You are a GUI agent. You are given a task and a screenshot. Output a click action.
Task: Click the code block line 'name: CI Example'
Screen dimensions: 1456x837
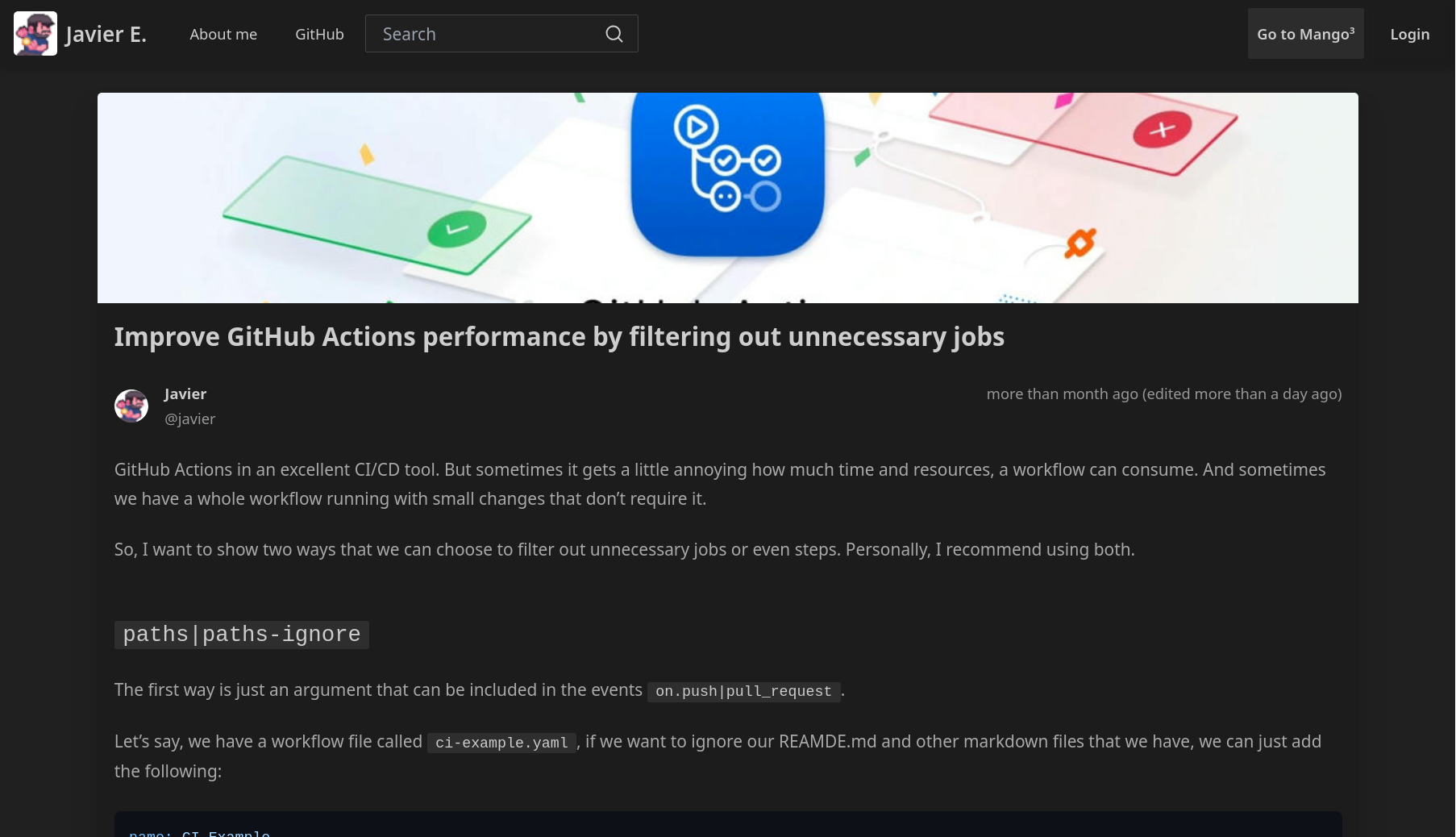(199, 832)
